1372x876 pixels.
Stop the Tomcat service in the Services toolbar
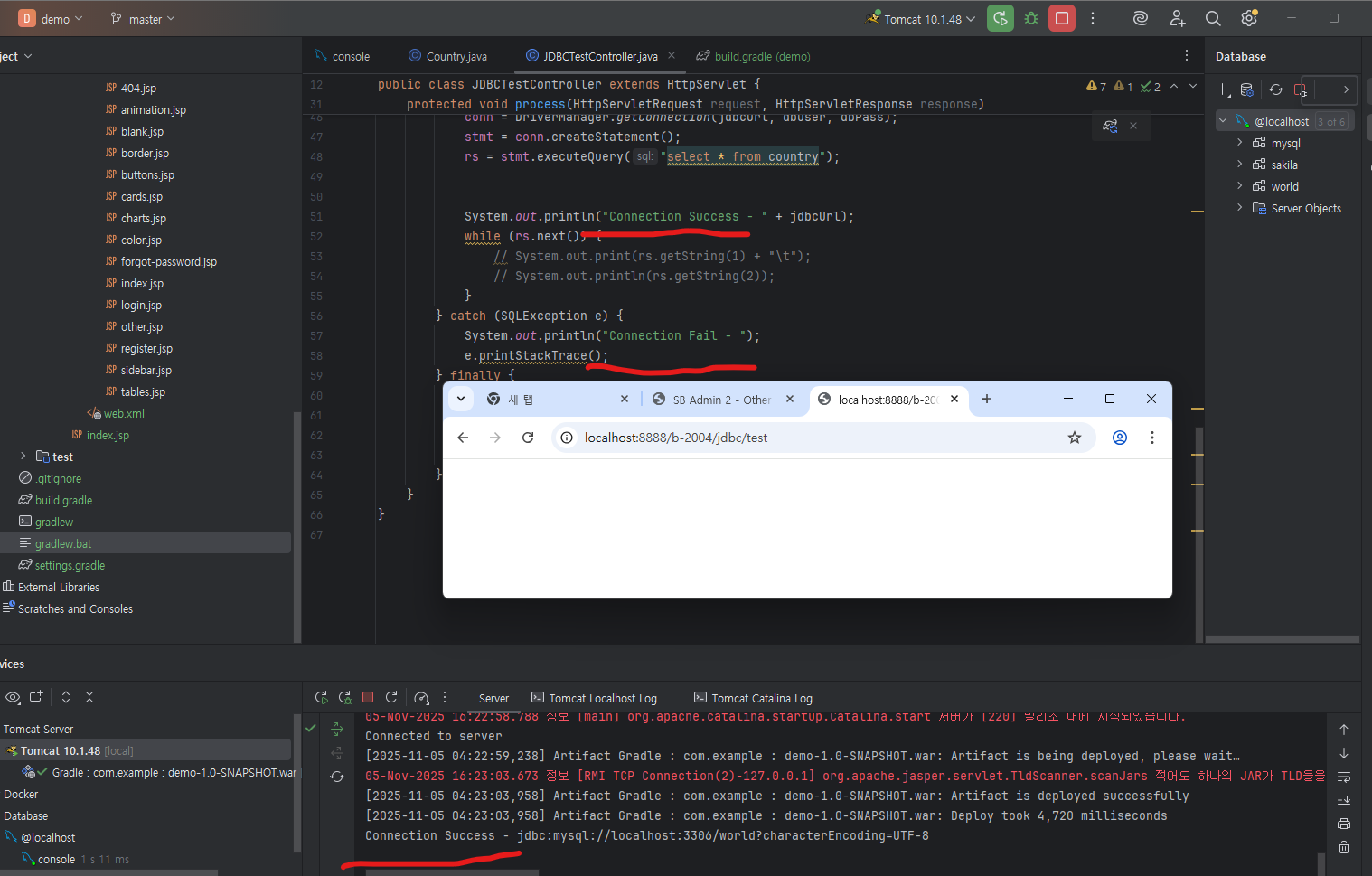coord(368,697)
